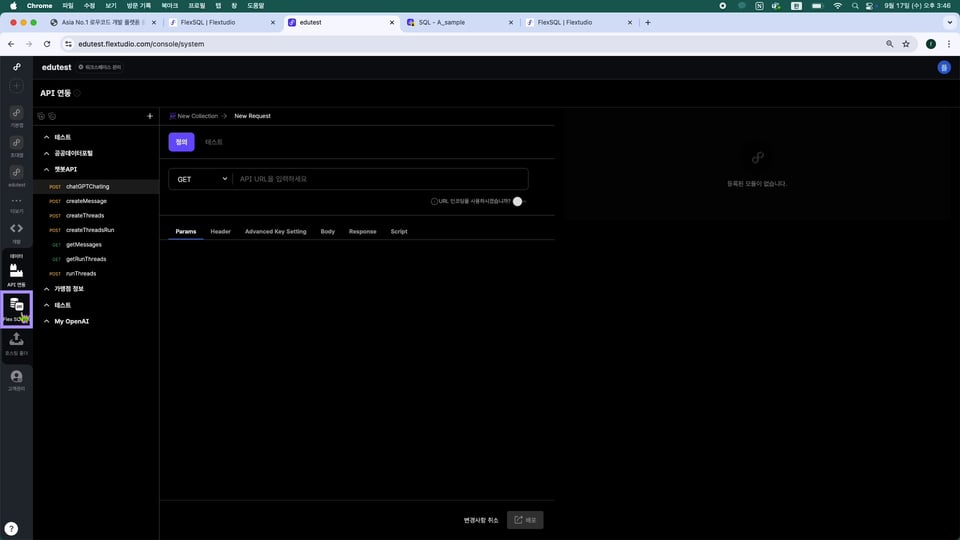Image resolution: width=960 pixels, height=540 pixels.
Task: Open the GET method dropdown
Action: tap(201, 179)
